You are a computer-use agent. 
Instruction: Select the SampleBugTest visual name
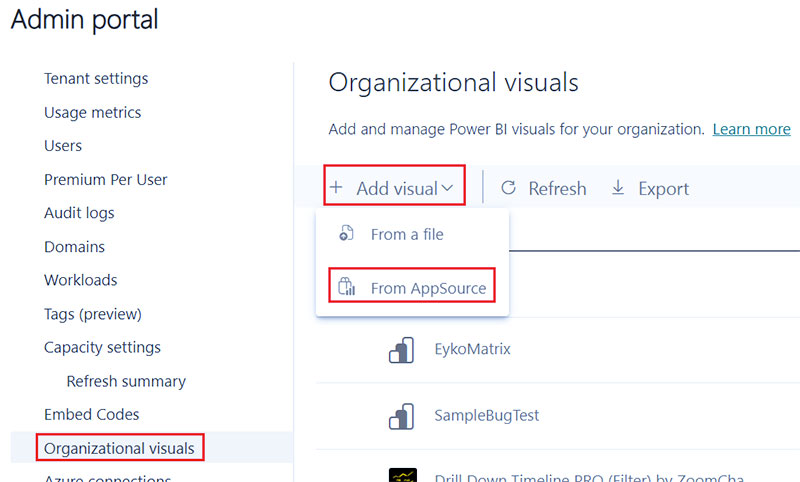tap(487, 416)
